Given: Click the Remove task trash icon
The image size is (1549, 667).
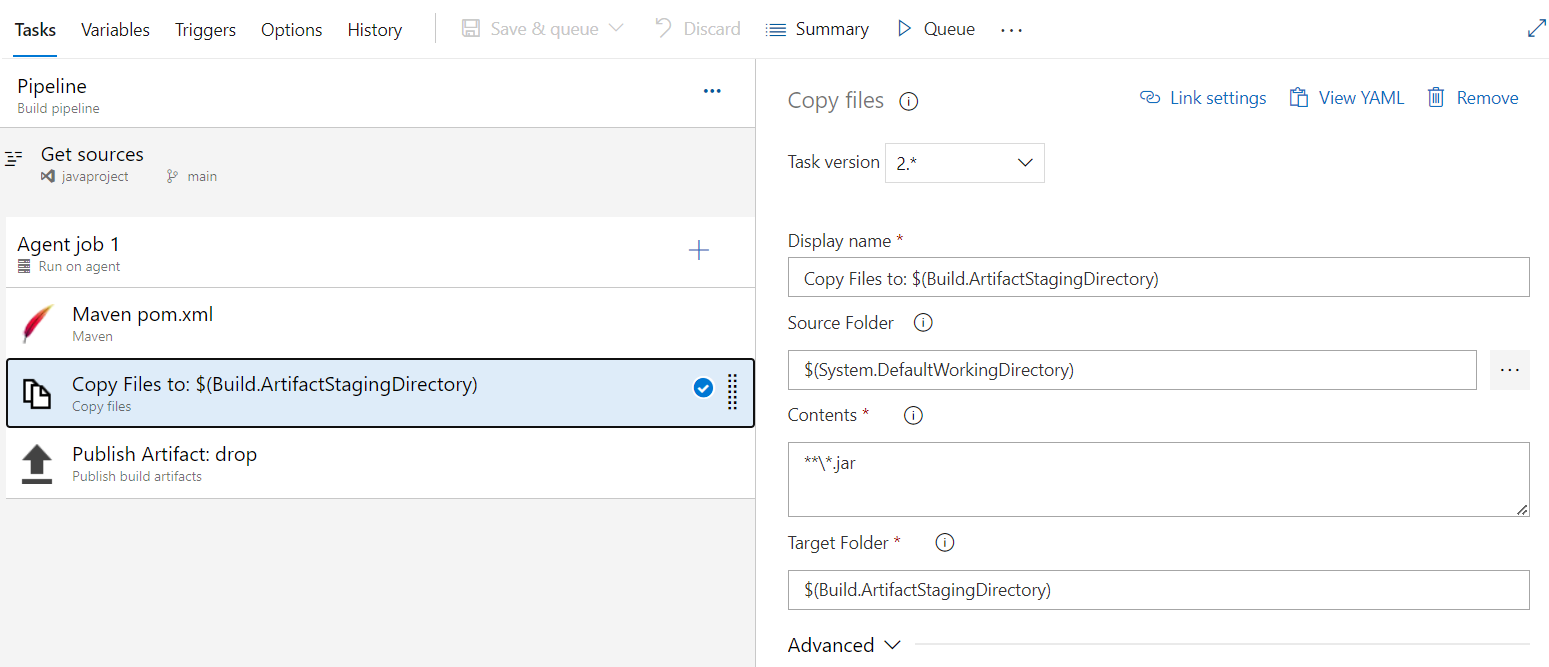Looking at the screenshot, I should coord(1436,97).
